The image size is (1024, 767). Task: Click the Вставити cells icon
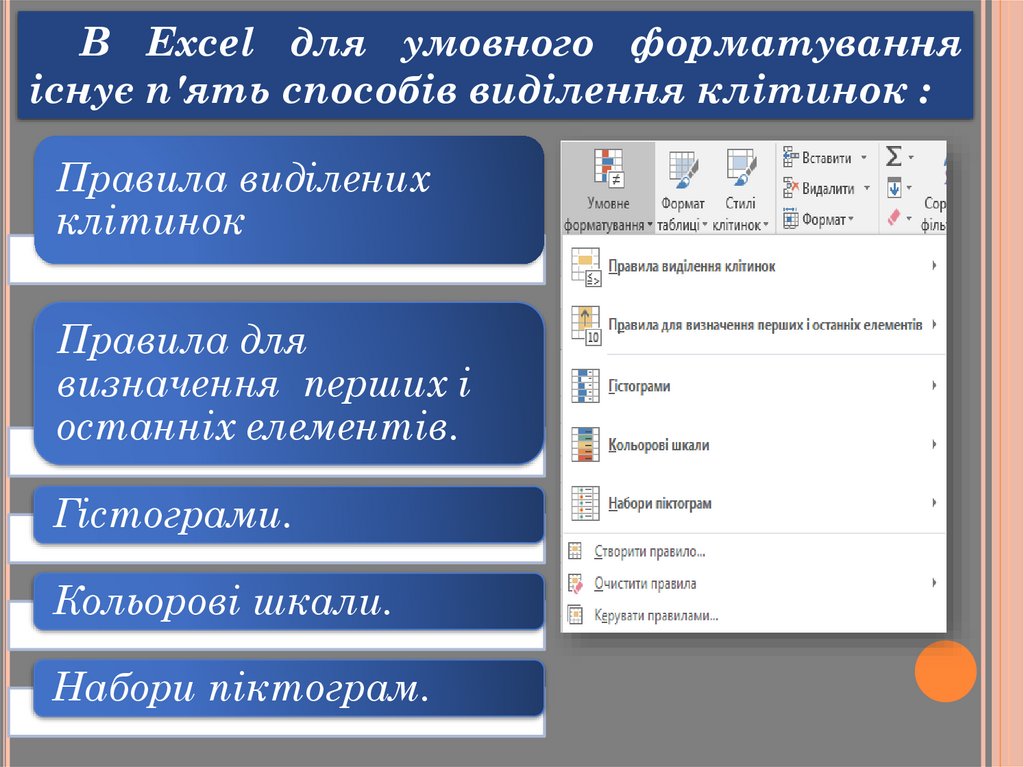791,157
